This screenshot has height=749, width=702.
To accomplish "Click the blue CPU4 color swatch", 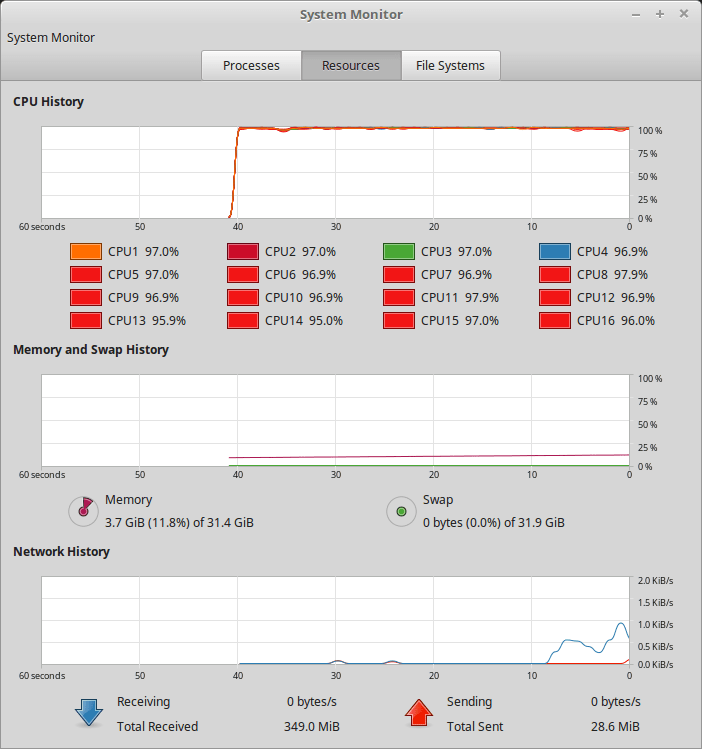I will tap(555, 252).
